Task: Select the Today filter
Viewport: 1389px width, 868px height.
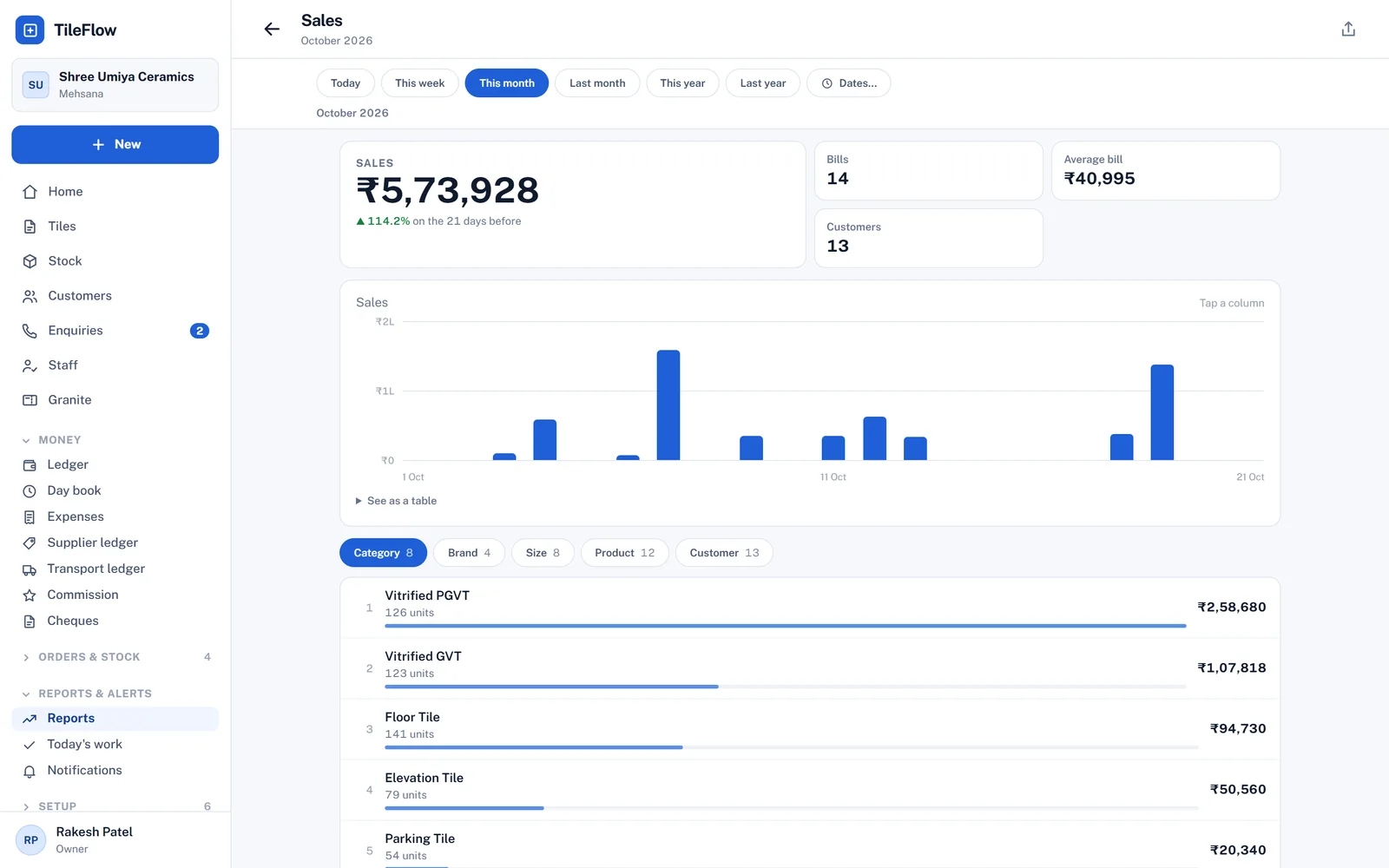Action: [346, 83]
